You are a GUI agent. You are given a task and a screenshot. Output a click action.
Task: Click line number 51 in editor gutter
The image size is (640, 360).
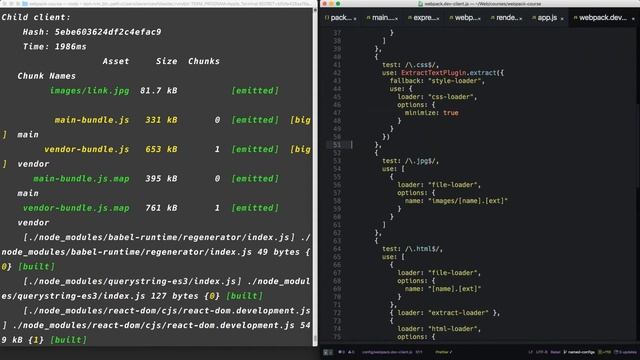[337, 144]
